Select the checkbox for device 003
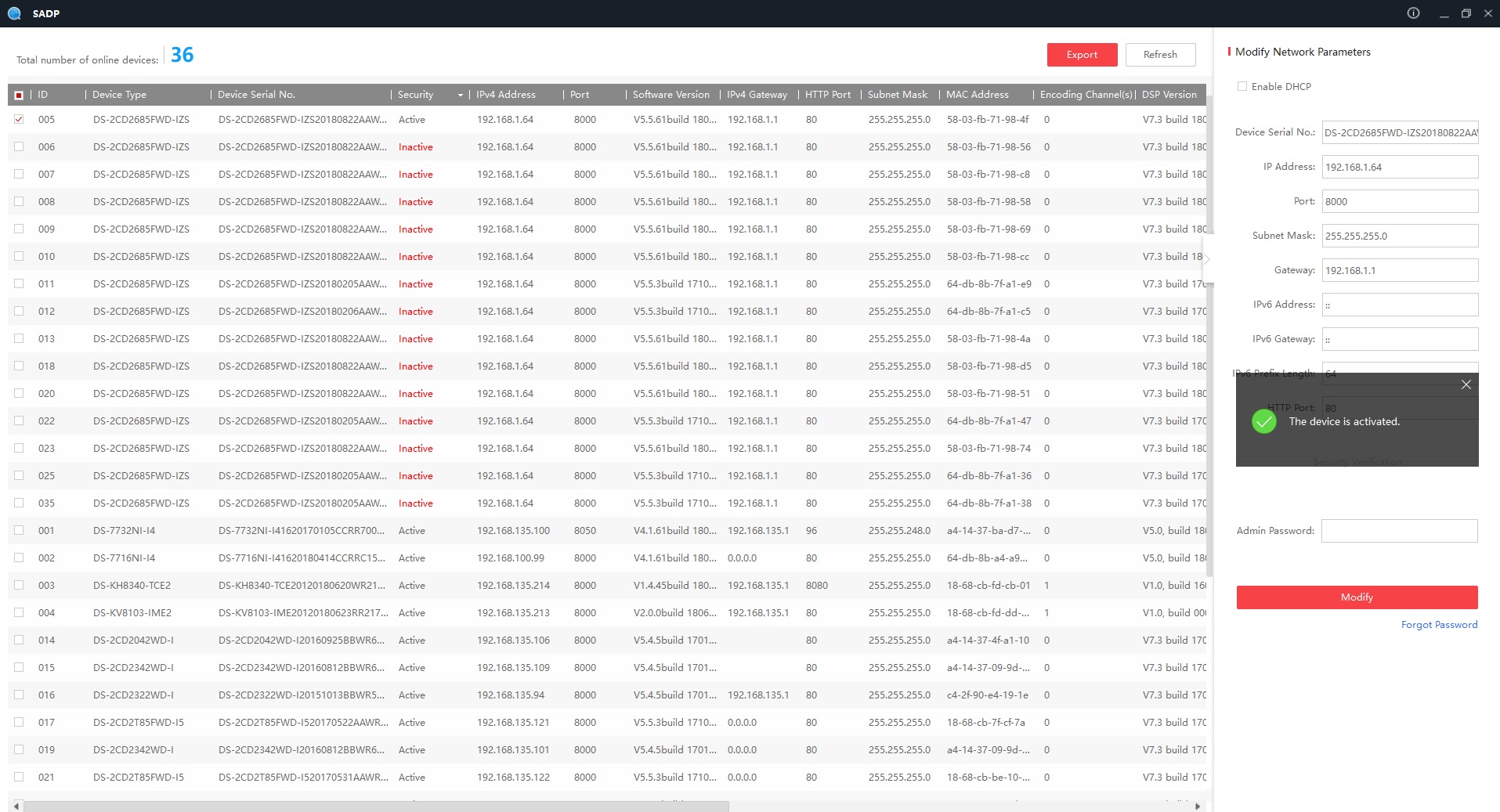The width and height of the screenshot is (1500, 812). click(19, 585)
